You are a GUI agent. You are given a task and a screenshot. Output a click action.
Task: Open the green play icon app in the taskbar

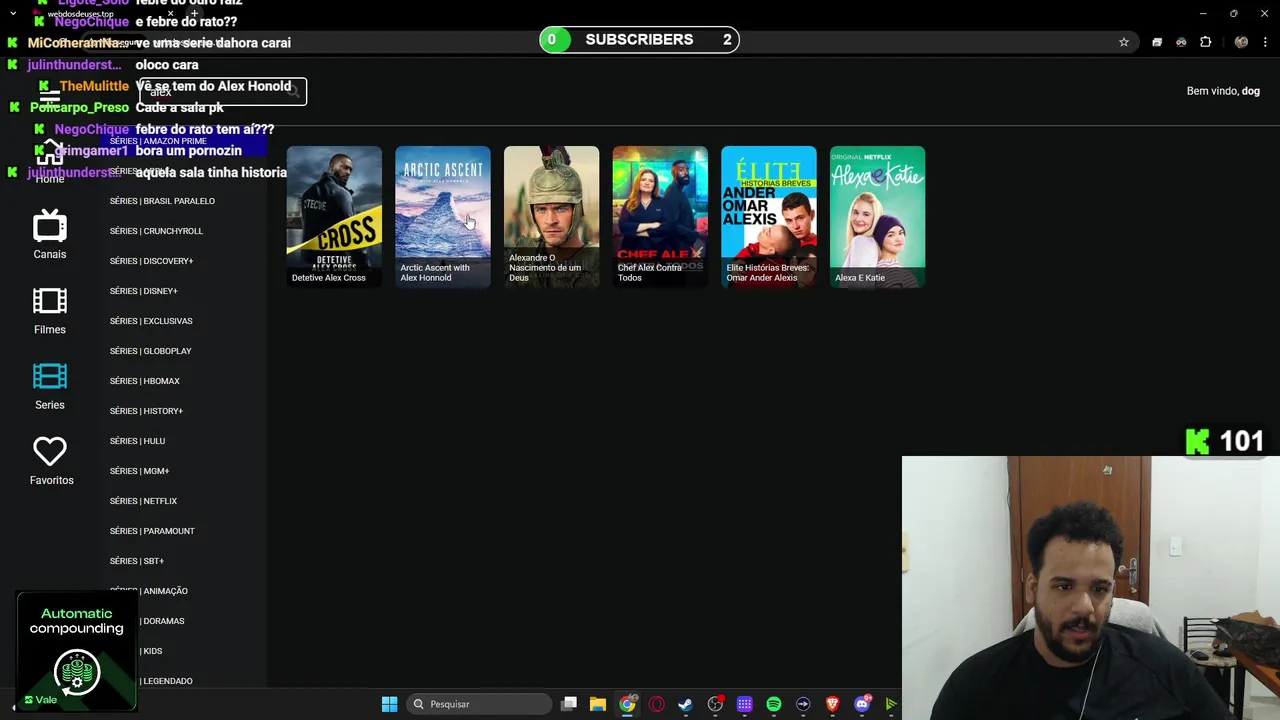click(891, 704)
